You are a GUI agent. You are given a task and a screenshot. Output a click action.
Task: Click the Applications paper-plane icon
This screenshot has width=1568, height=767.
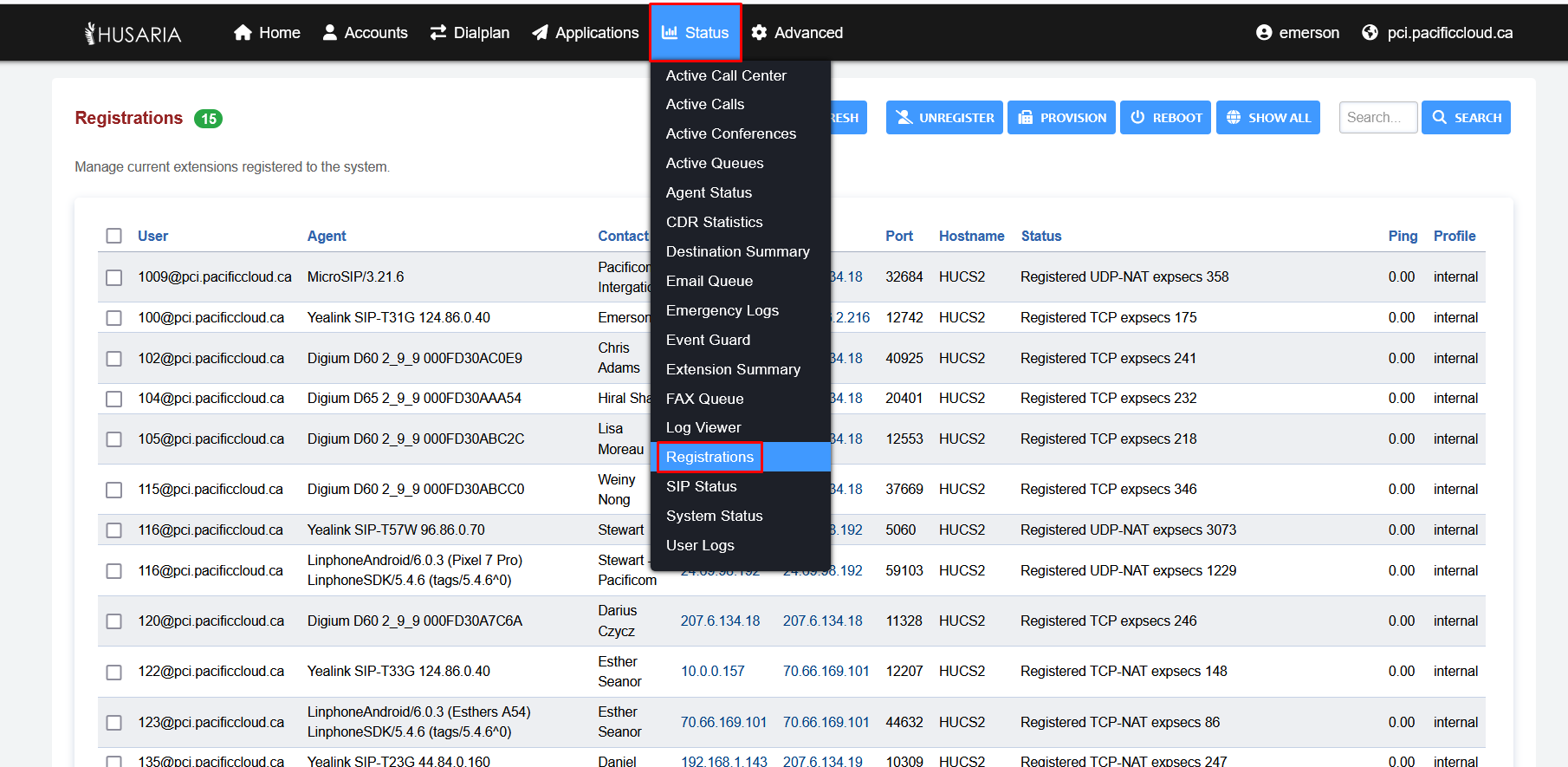[x=540, y=33]
